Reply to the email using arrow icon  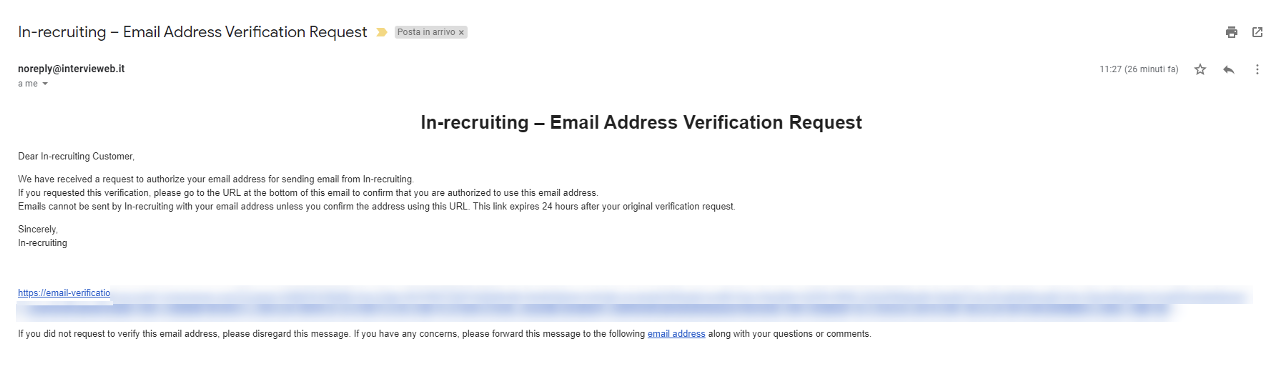click(1228, 69)
